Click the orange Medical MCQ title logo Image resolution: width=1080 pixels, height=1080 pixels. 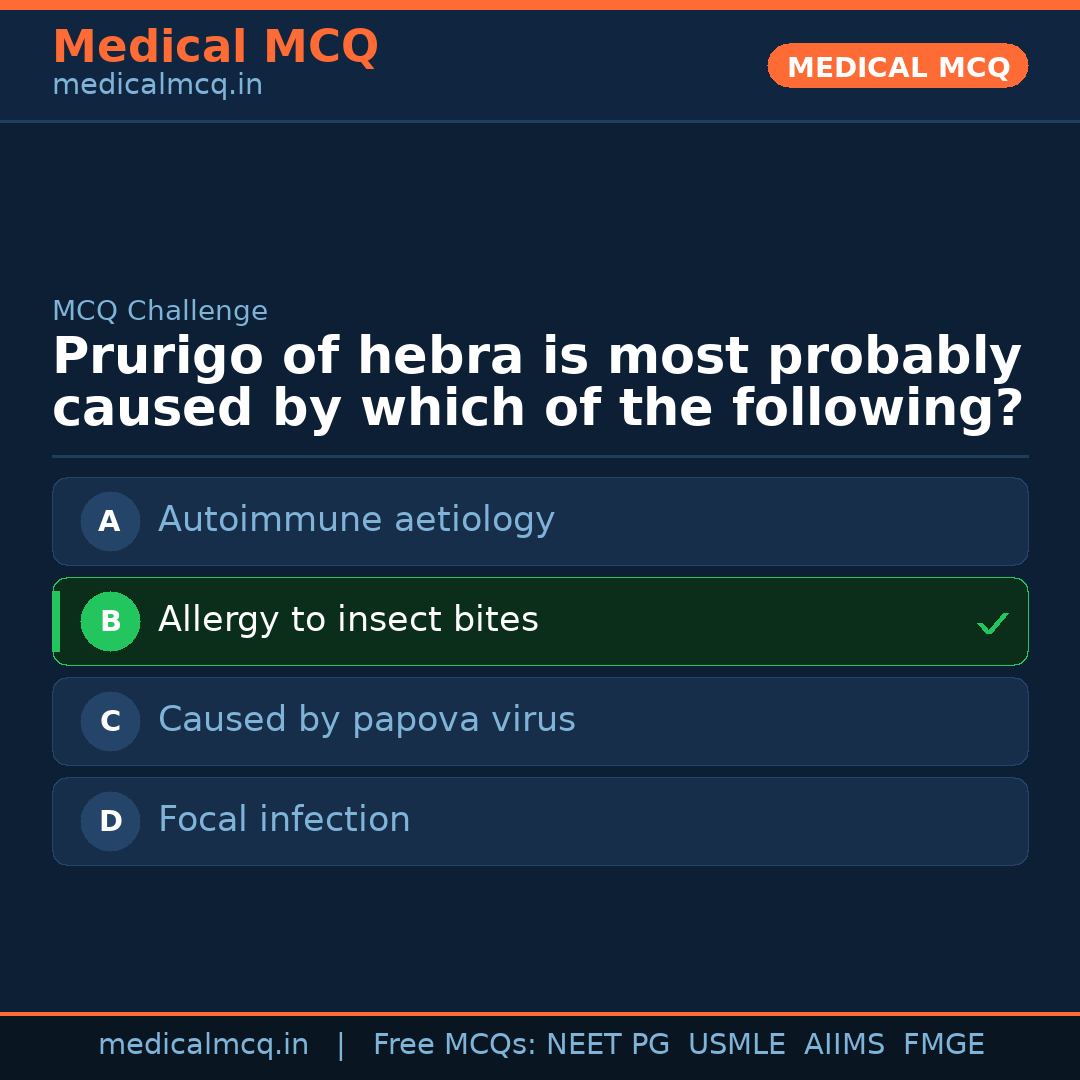coord(215,47)
